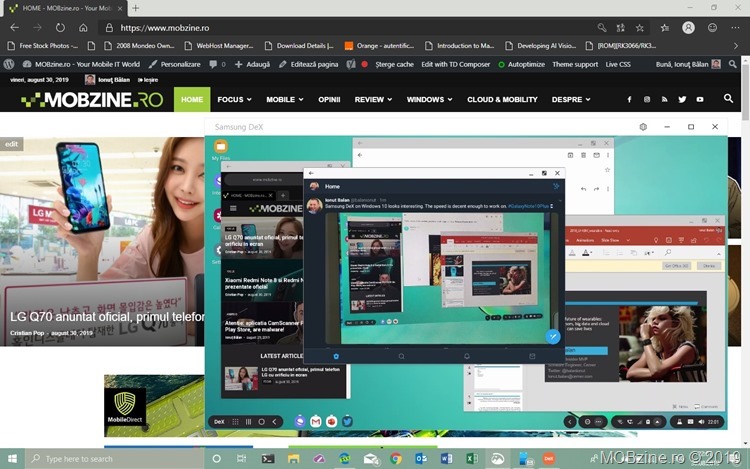The height and width of the screenshot is (469, 750).
Task: Tap the DeX back chevron in taskbar
Action: pyautogui.click(x=274, y=422)
